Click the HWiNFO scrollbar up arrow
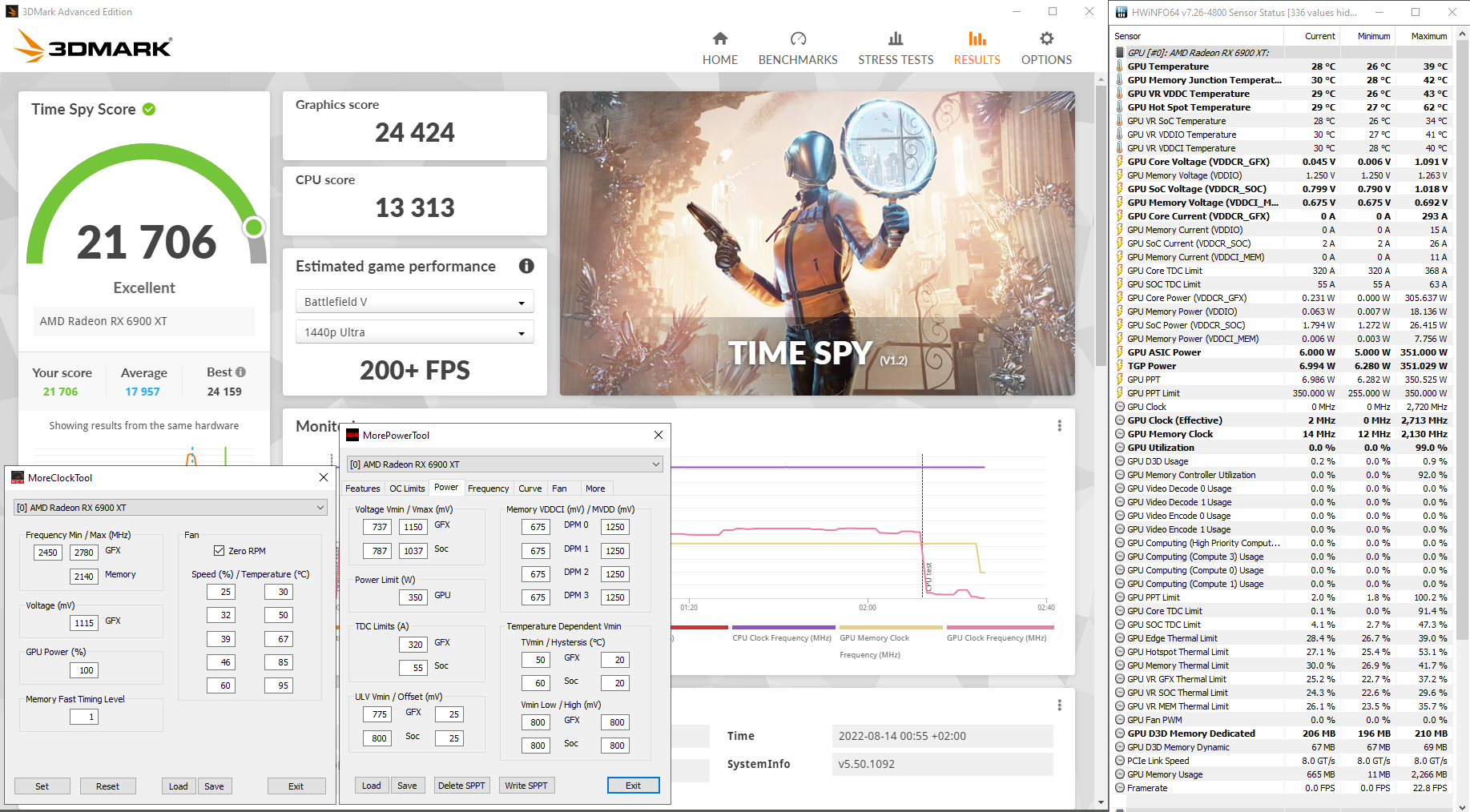Viewport: 1470px width, 812px height. pyautogui.click(x=1463, y=34)
